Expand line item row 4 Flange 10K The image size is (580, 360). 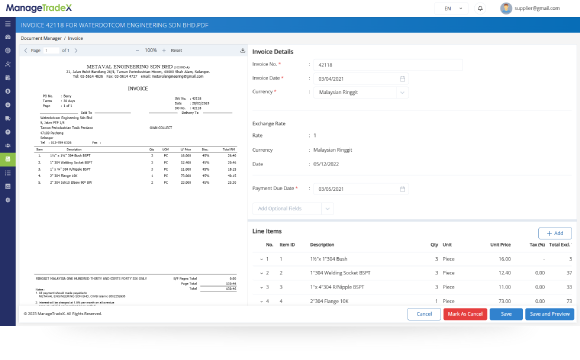coord(261,301)
